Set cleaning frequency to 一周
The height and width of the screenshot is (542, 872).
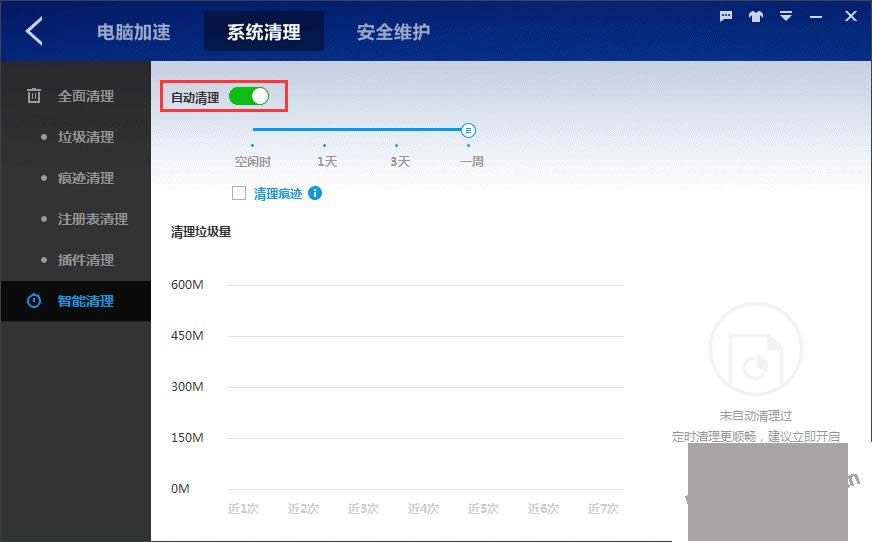pos(472,161)
